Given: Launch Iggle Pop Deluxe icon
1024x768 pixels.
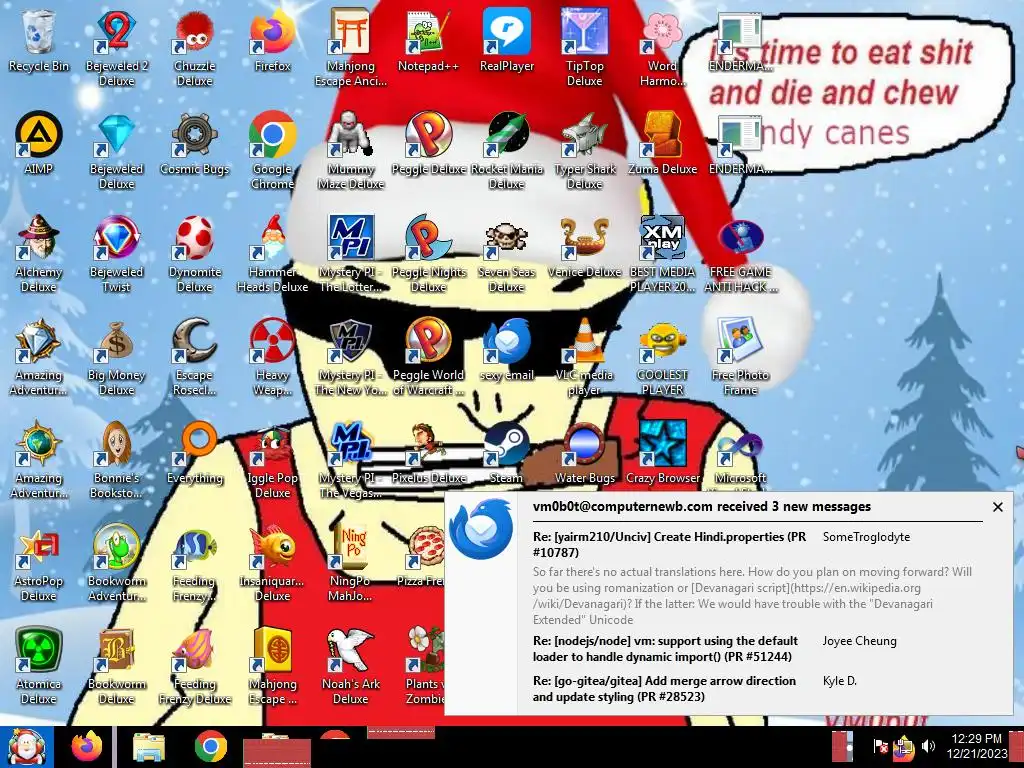Looking at the screenshot, I should [x=272, y=459].
